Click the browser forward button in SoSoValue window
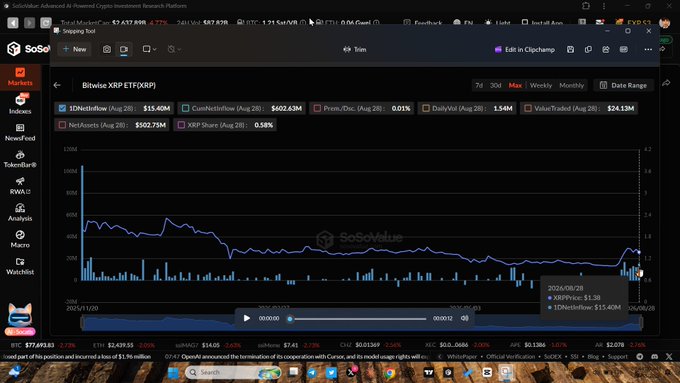The width and height of the screenshot is (680, 383). pos(29,23)
